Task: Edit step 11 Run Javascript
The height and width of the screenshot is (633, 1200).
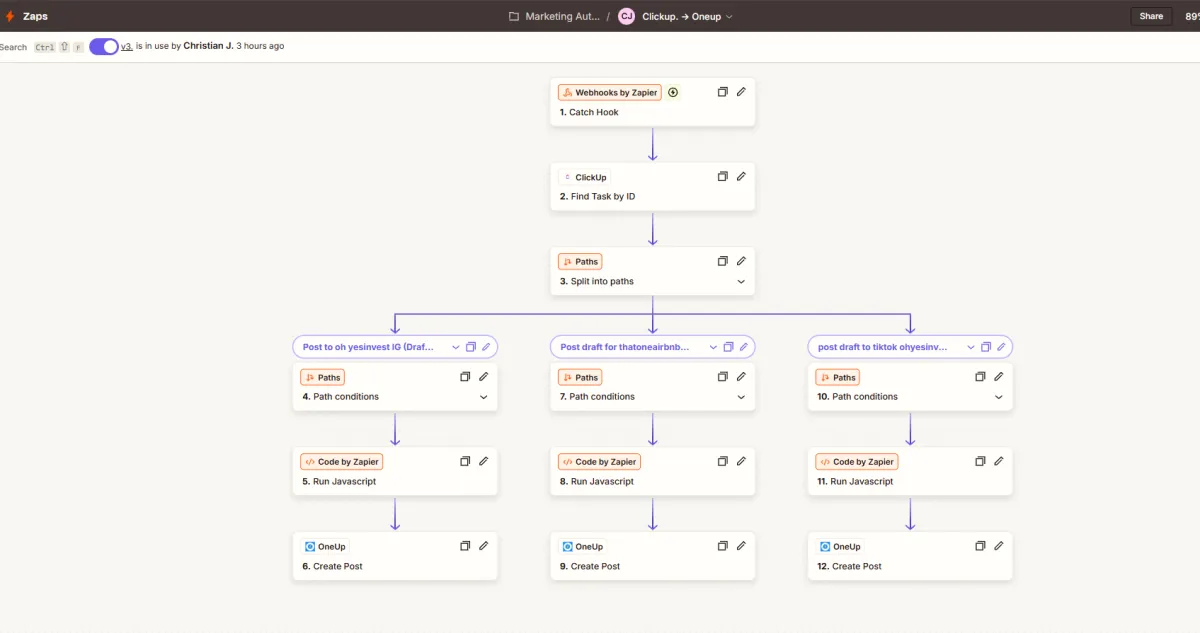Action: coord(998,461)
